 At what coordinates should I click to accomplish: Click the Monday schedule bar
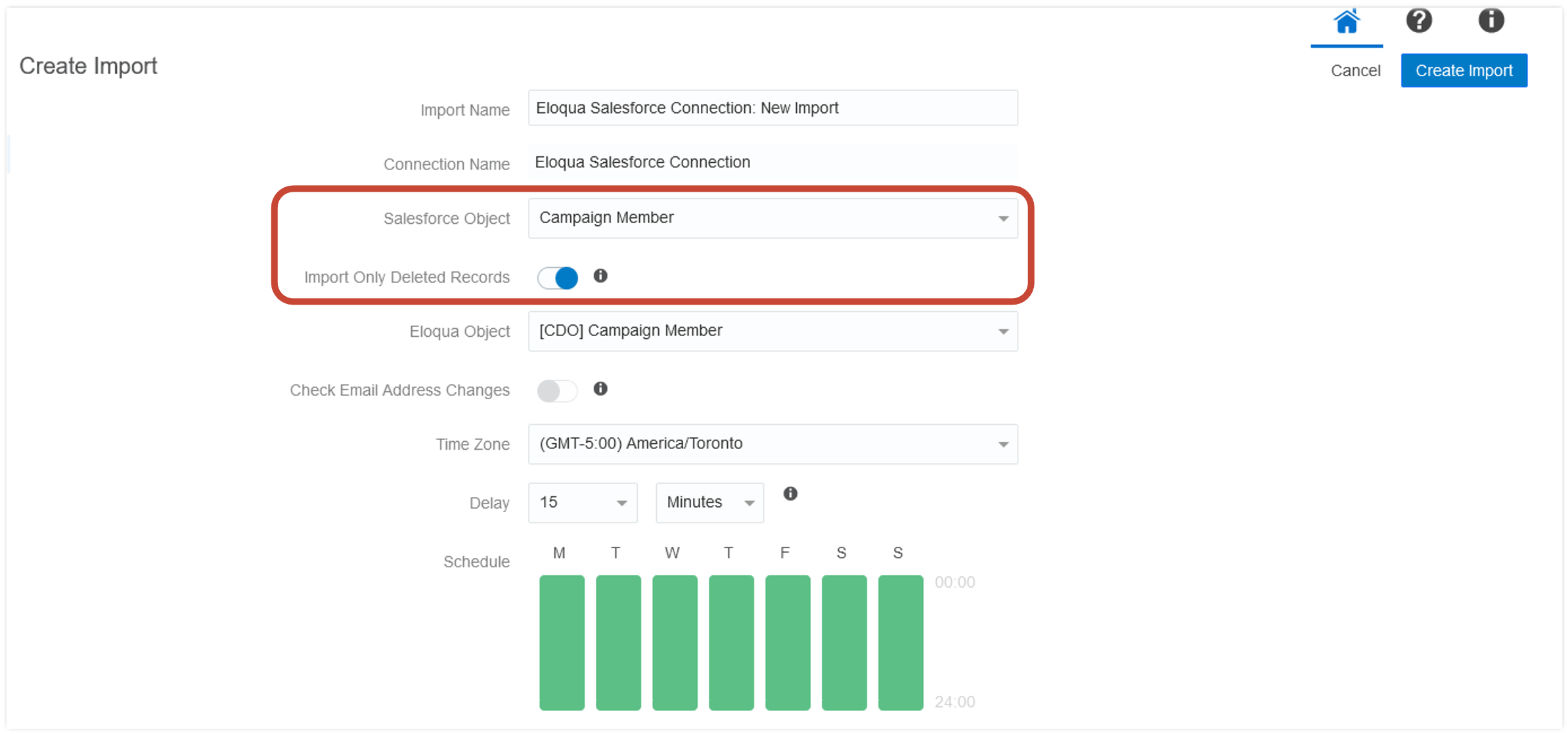(561, 642)
